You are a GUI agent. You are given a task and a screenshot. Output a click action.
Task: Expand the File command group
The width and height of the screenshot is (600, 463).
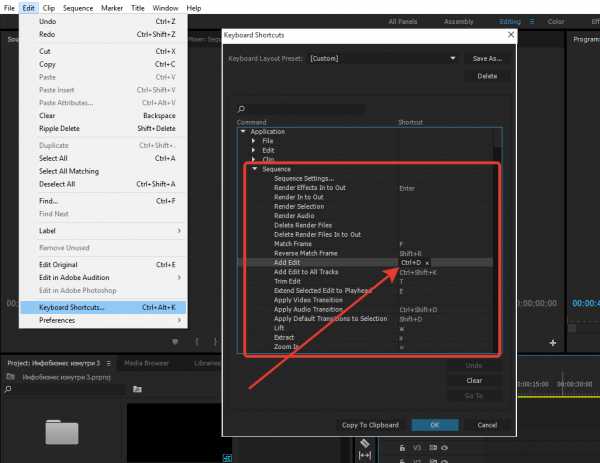254,140
